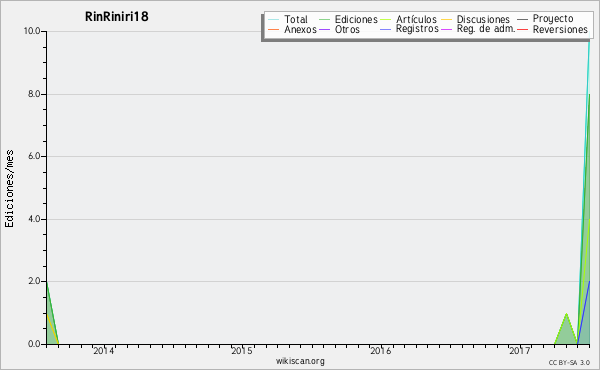Image resolution: width=600 pixels, height=370 pixels.
Task: Click the 10.0 y-axis value
Action: [33, 31]
